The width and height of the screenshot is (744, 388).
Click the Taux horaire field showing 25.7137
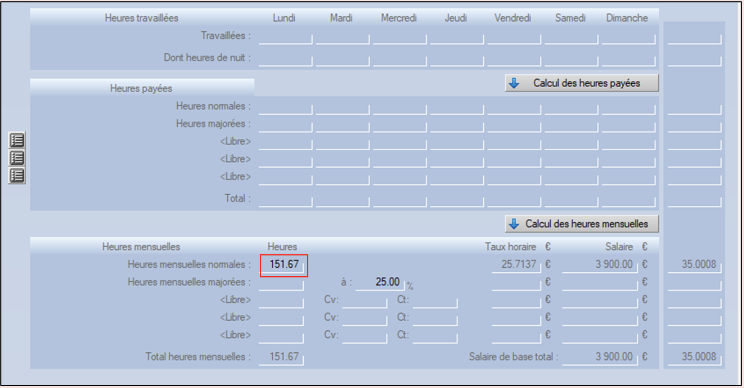coord(516,265)
